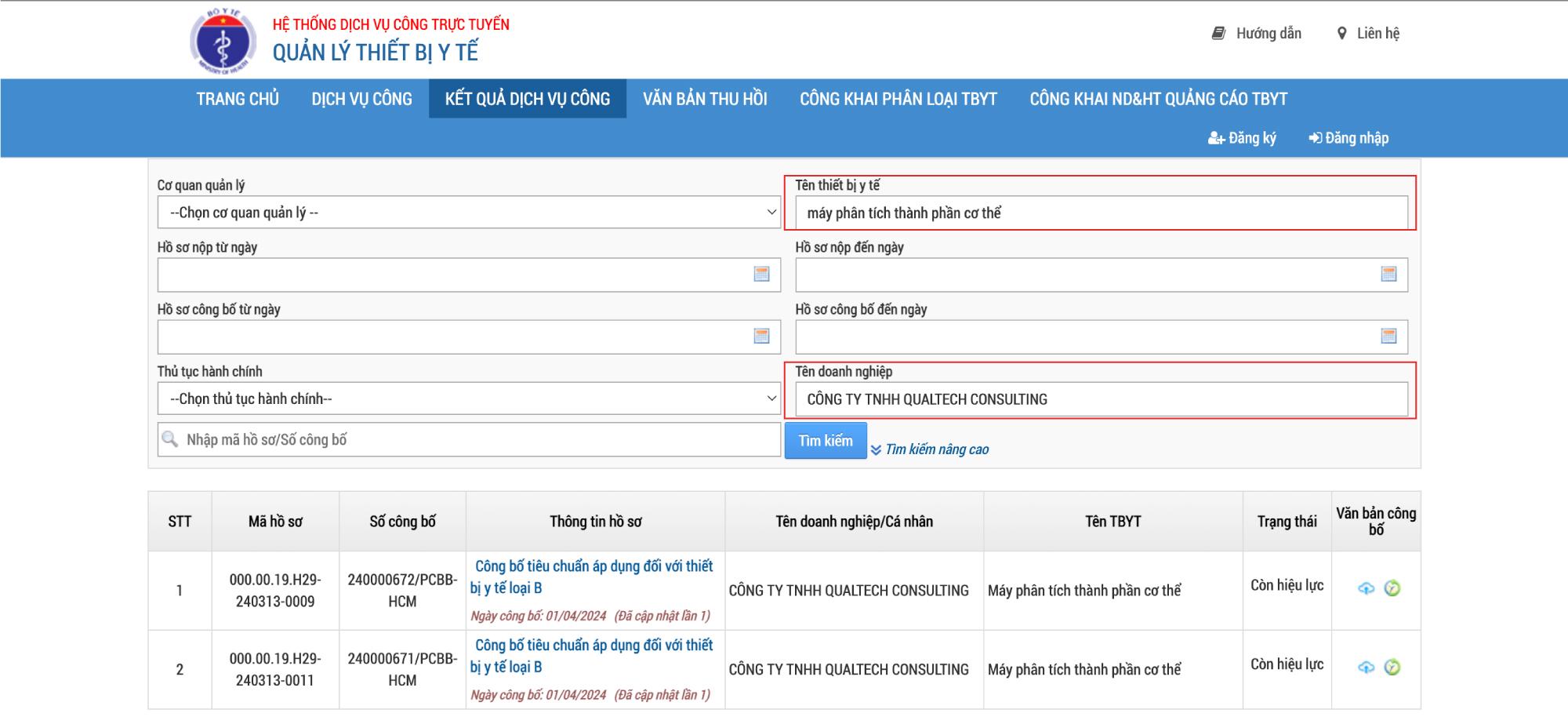Go to 'Công khai phân loại TBYT' menu
This screenshot has width=1568, height=724.
(898, 99)
